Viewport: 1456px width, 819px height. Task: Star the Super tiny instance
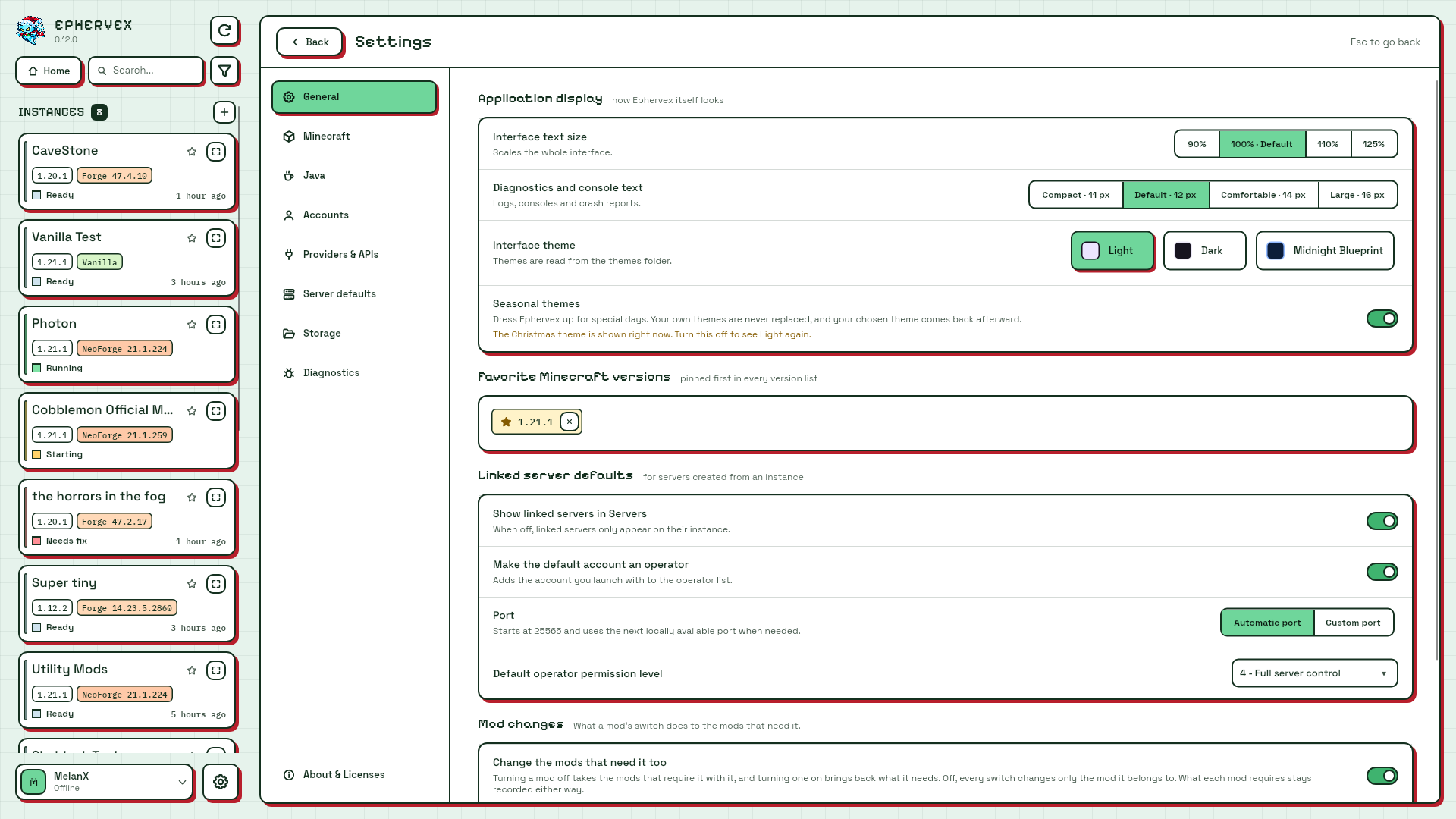[192, 584]
